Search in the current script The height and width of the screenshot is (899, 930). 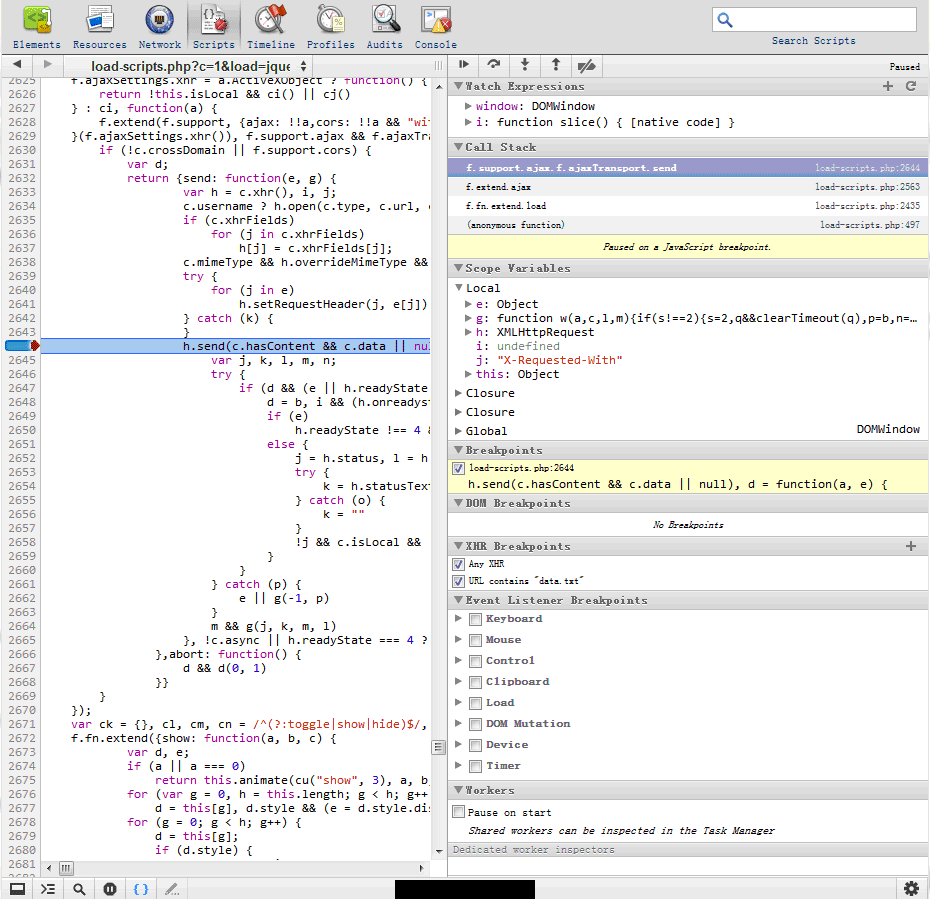tap(79, 889)
